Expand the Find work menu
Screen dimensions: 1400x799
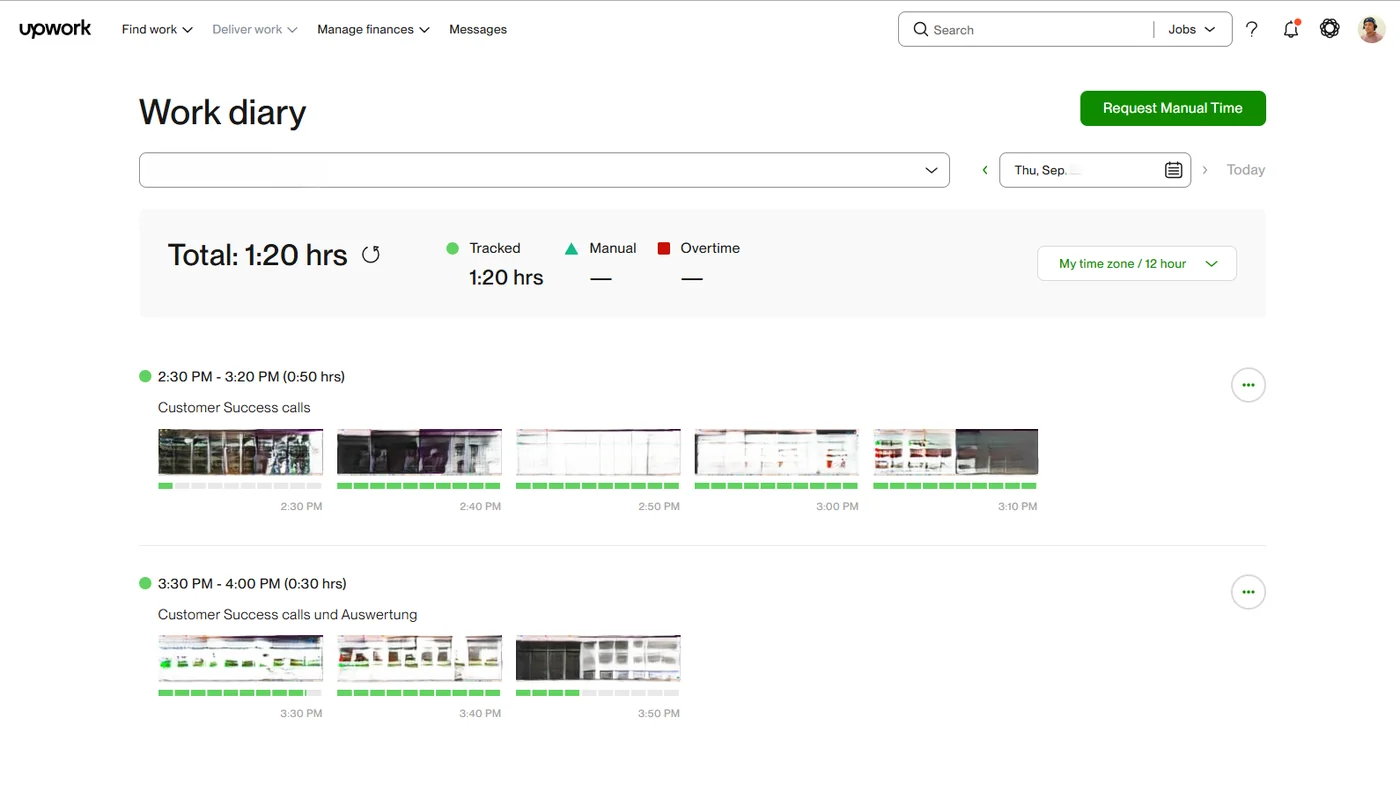pyautogui.click(x=157, y=30)
